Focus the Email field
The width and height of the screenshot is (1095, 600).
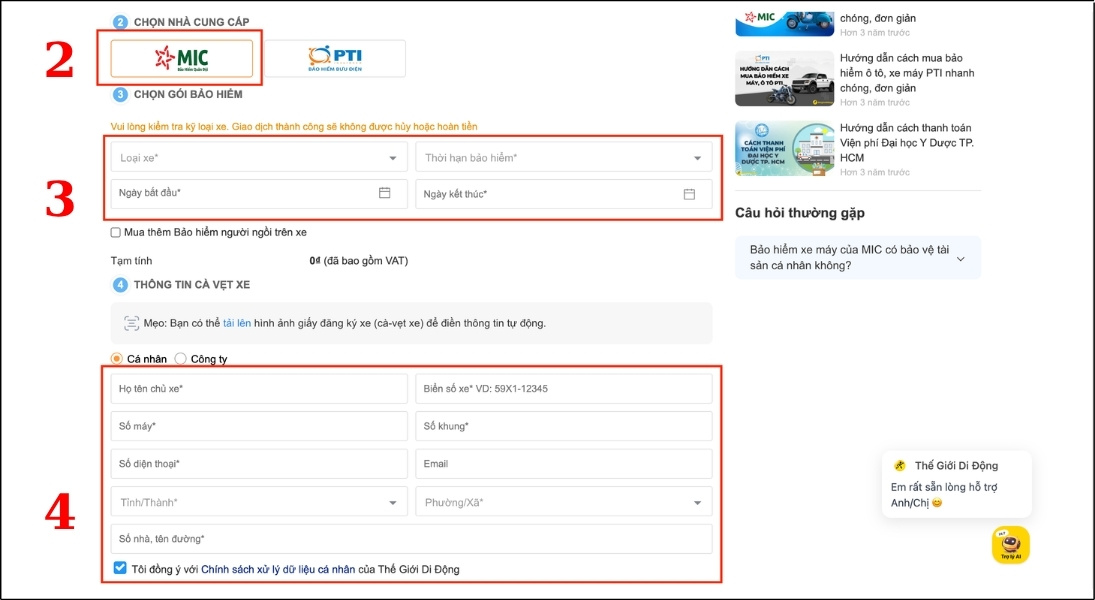[x=564, y=464]
